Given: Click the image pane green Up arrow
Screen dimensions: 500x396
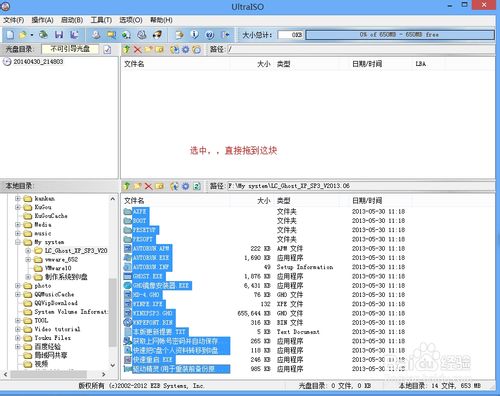Looking at the screenshot, I should (x=126, y=50).
